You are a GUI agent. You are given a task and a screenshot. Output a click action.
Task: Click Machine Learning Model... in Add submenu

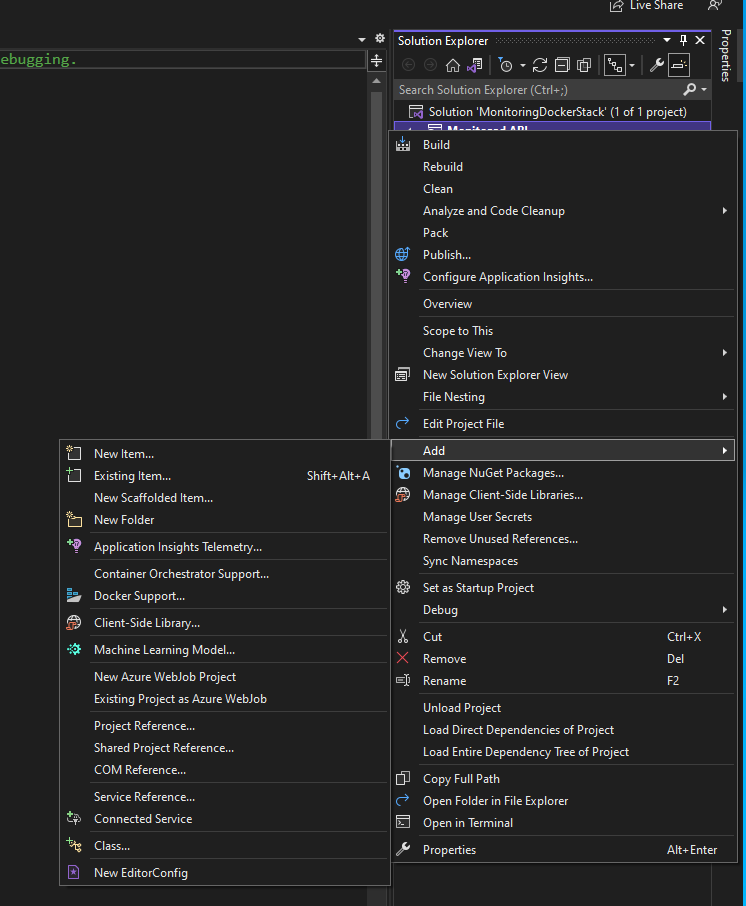[225, 649]
